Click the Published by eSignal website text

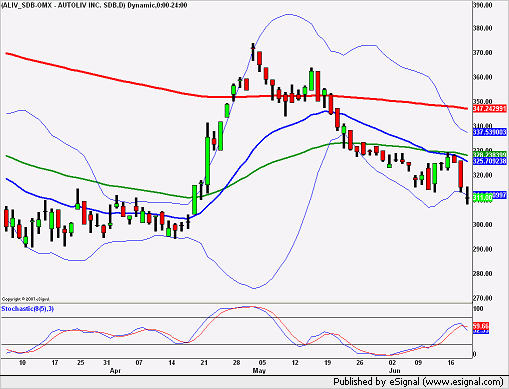pos(418,382)
